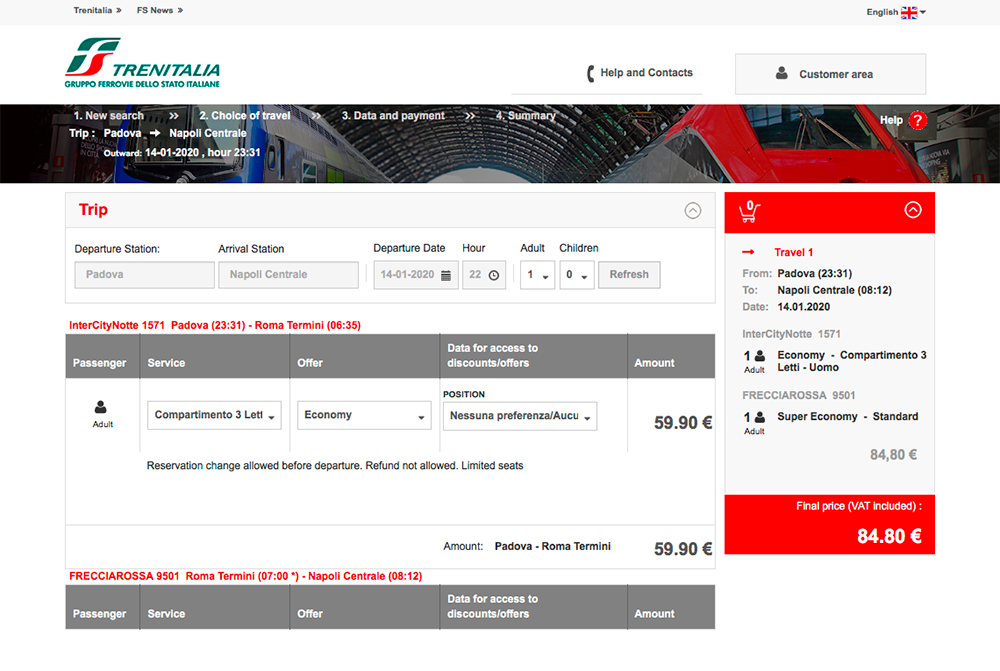Image resolution: width=1000 pixels, height=671 pixels.
Task: Open the Customer area button
Action: [830, 74]
